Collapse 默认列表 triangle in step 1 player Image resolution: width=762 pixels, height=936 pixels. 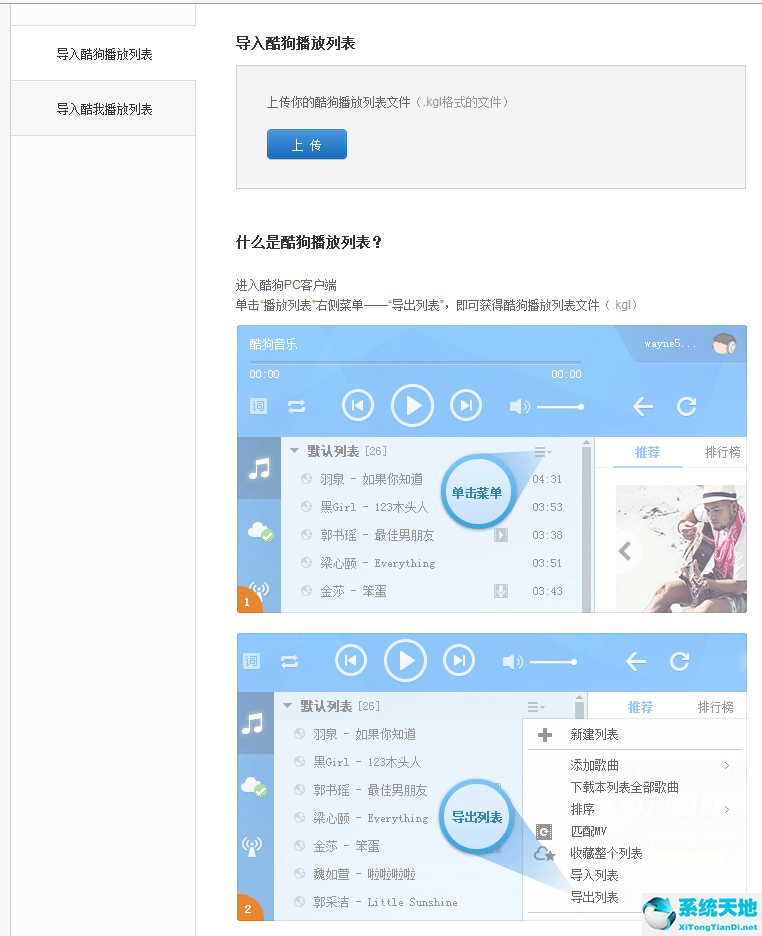pyautogui.click(x=294, y=451)
